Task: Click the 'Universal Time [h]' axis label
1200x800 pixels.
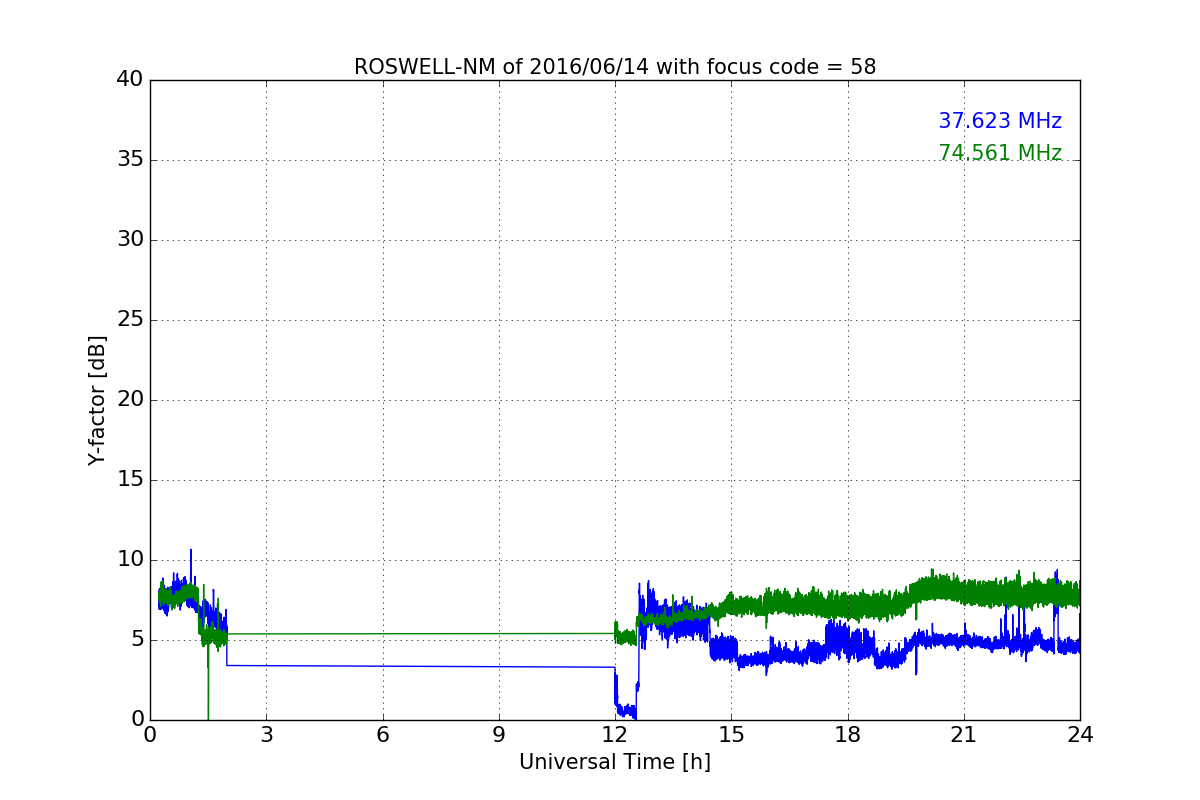Action: coord(615,762)
